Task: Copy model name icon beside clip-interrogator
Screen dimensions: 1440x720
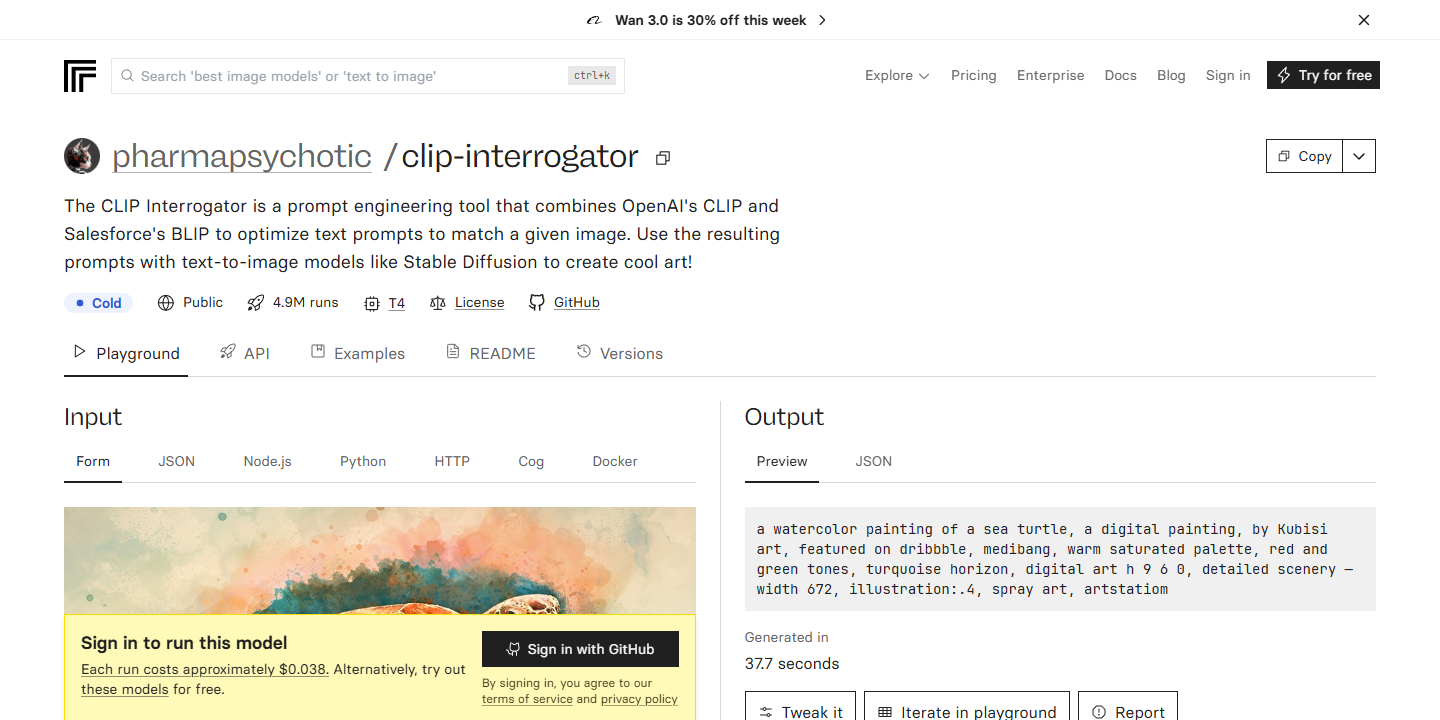Action: pyautogui.click(x=662, y=158)
